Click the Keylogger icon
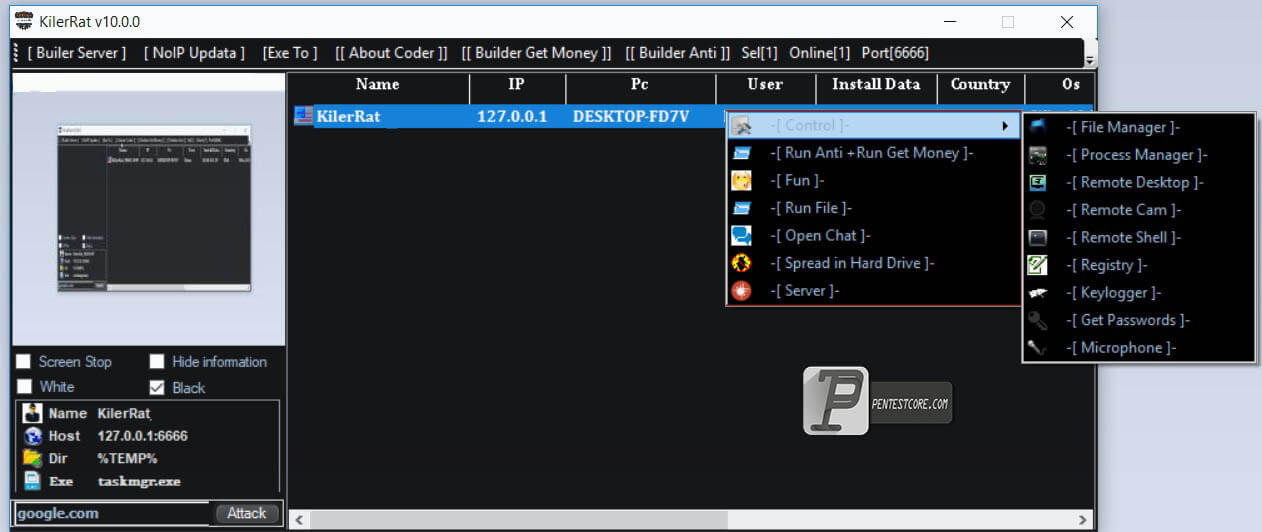 point(1038,293)
